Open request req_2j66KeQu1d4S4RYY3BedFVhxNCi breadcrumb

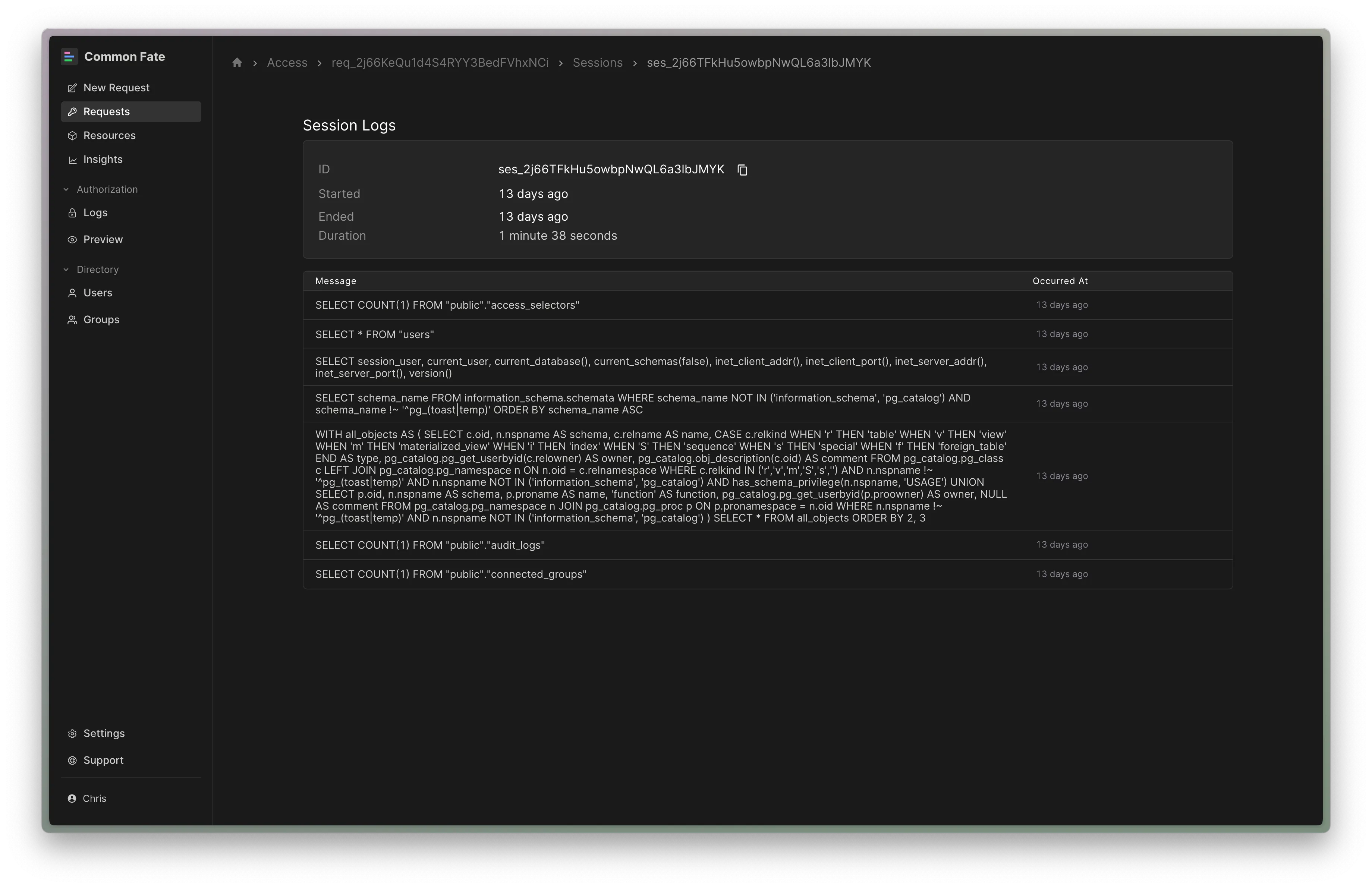(x=439, y=63)
